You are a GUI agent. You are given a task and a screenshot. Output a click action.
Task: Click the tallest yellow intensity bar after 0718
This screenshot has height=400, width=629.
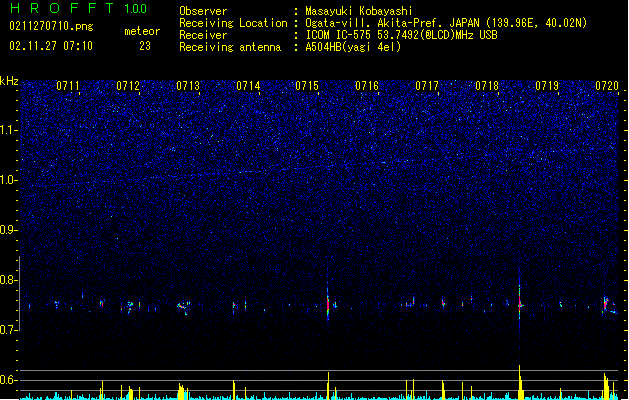[520, 382]
